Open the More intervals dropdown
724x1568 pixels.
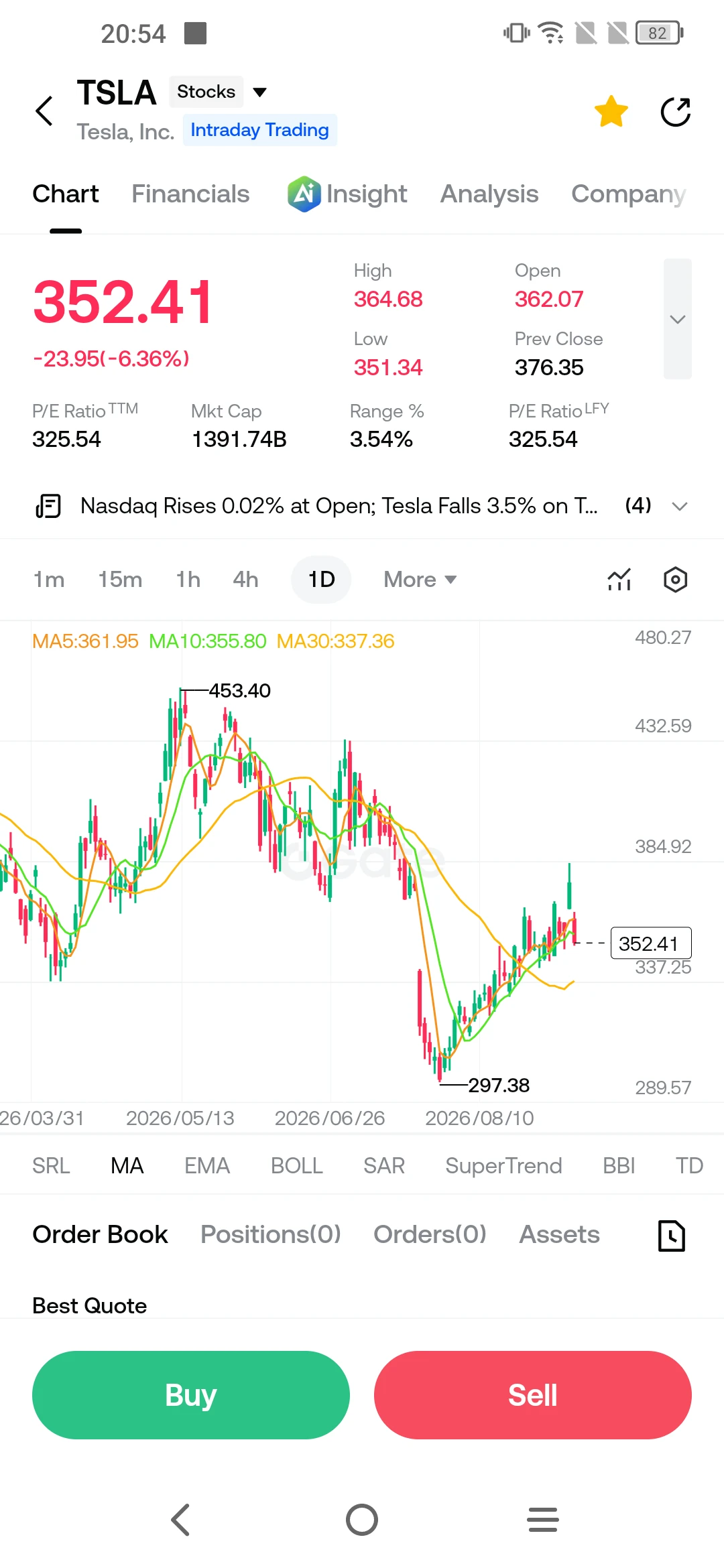click(x=420, y=580)
